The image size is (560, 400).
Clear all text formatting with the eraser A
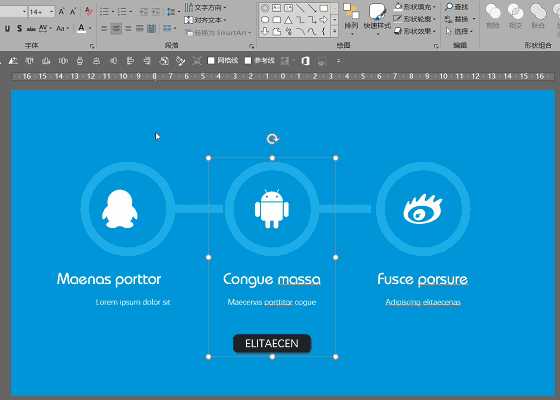point(88,12)
